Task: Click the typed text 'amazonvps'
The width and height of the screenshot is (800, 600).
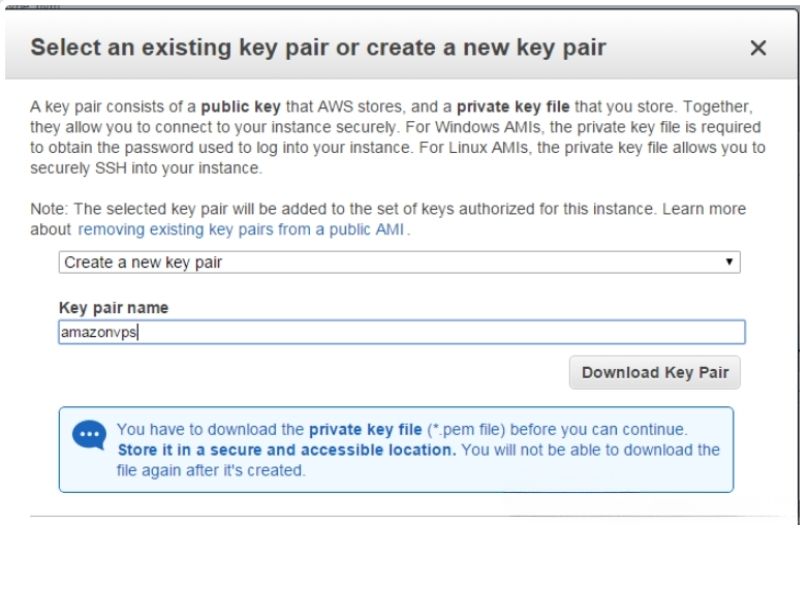Action: [x=99, y=332]
